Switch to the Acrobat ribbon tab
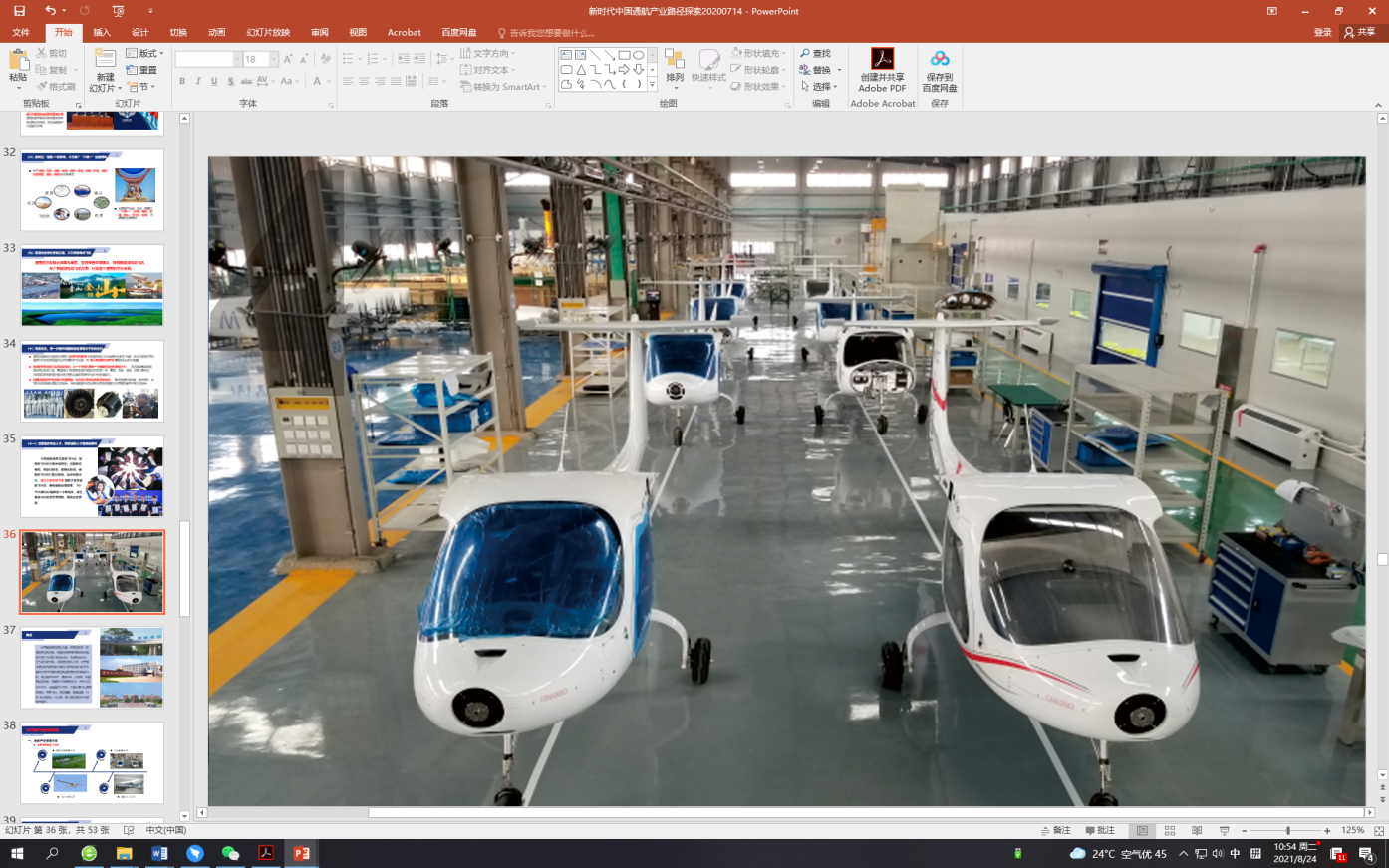Image resolution: width=1389 pixels, height=868 pixels. pos(404,32)
